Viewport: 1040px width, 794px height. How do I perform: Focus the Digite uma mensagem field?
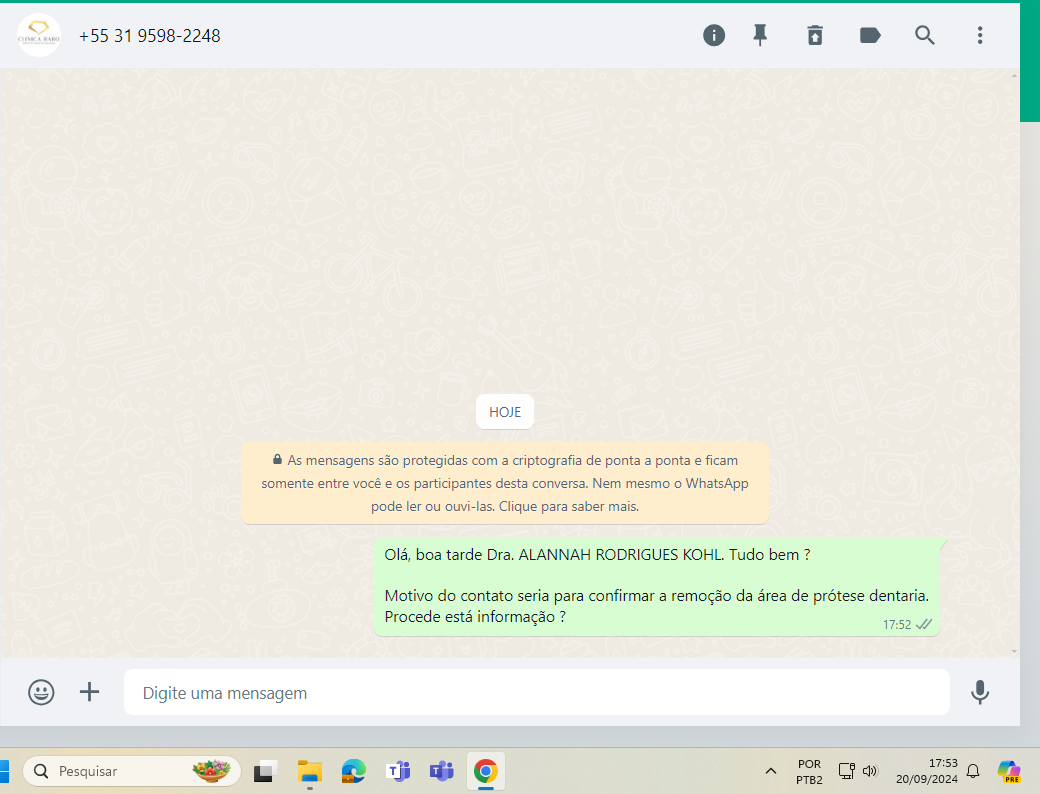[537, 693]
